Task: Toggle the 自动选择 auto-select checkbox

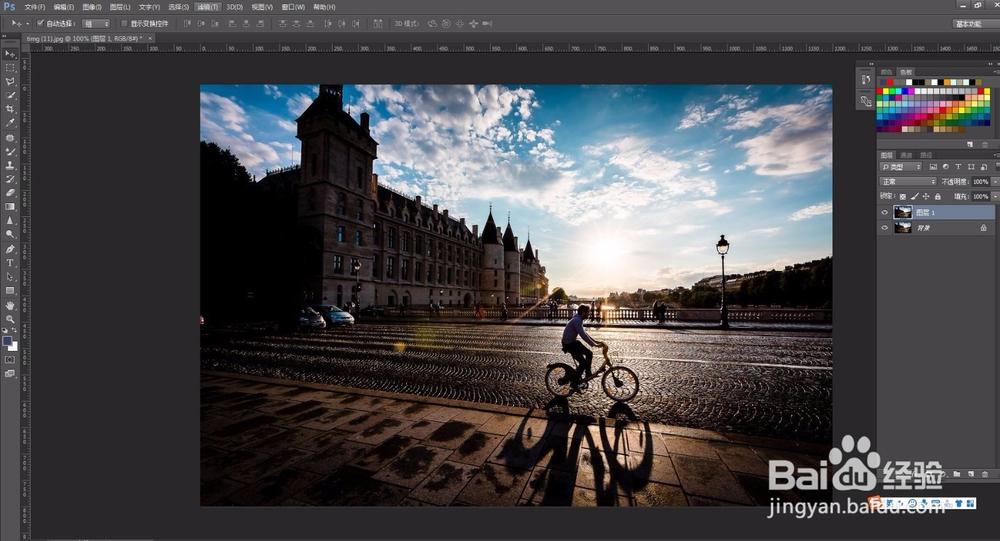Action: point(40,24)
